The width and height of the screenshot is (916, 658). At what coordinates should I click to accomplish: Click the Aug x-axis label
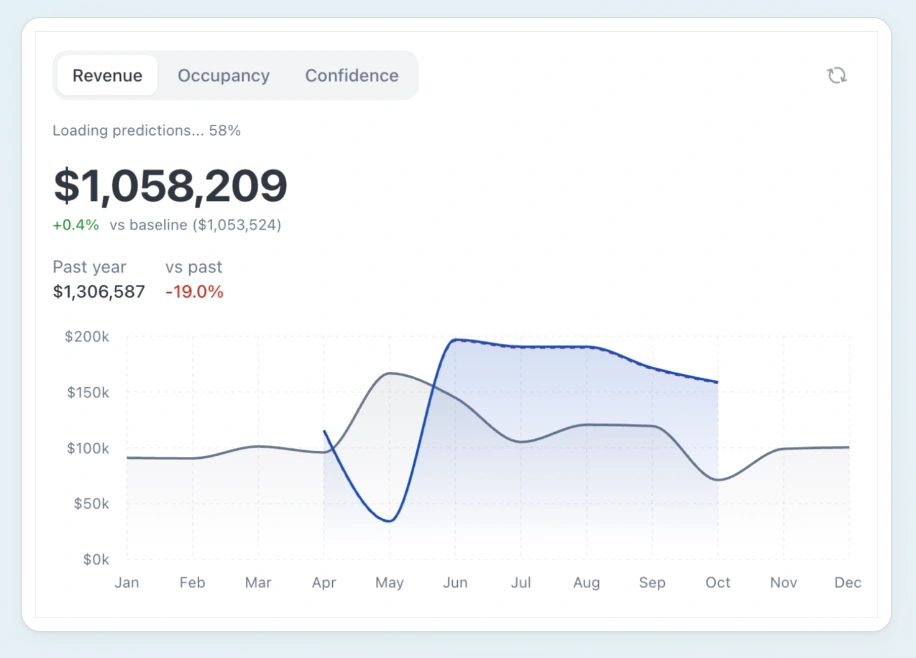coord(587,583)
